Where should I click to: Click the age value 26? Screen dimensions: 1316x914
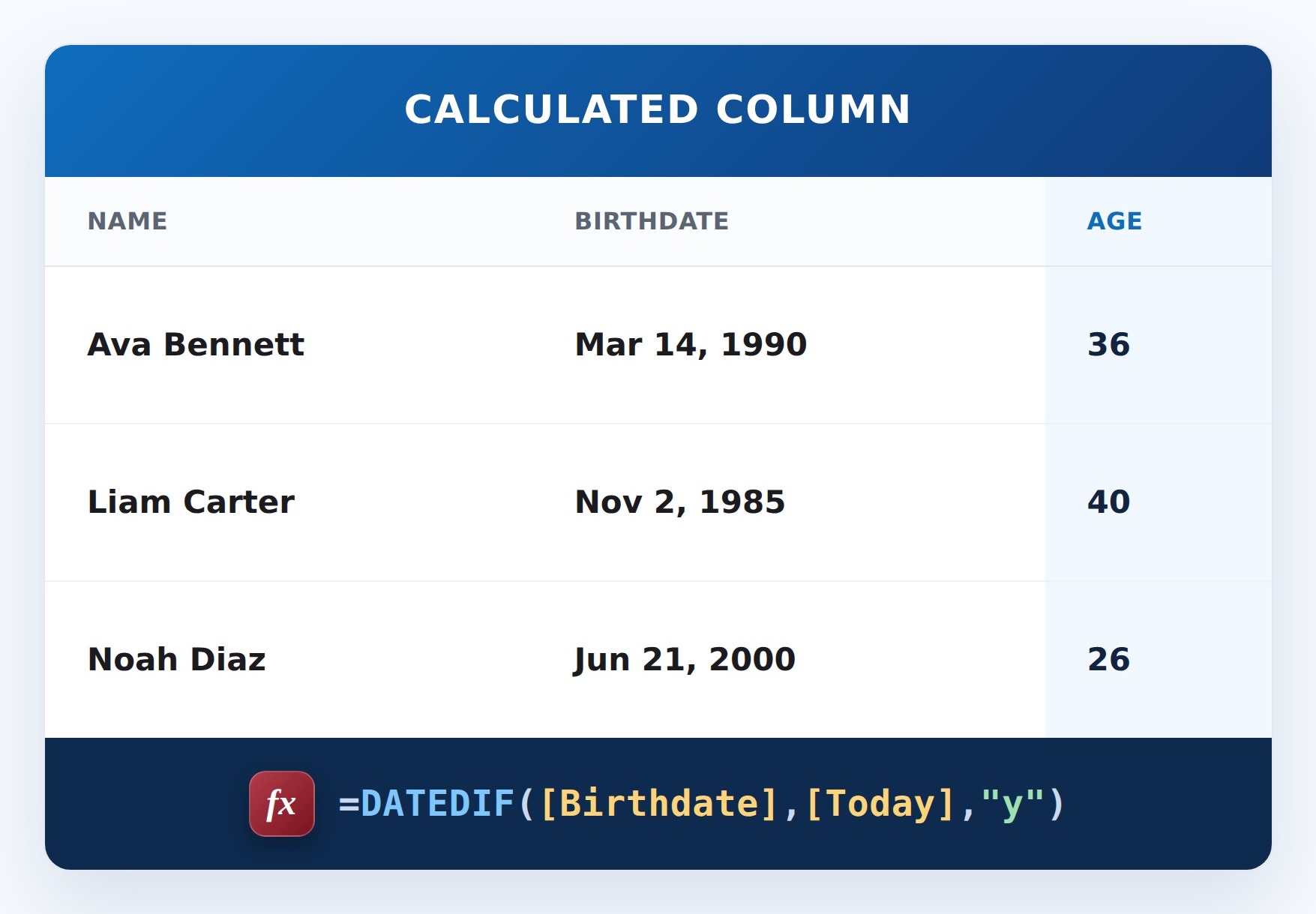1108,660
